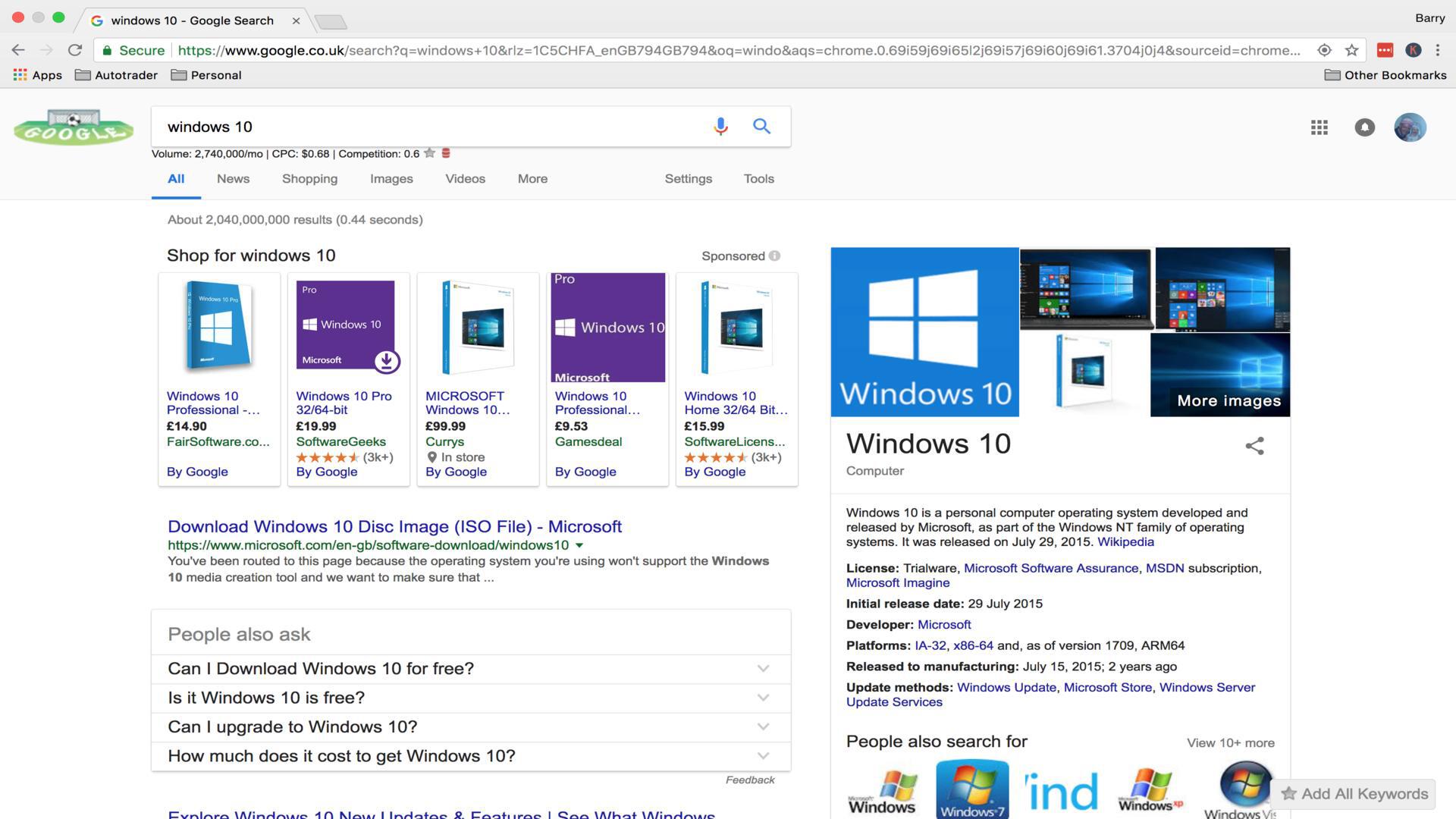The height and width of the screenshot is (819, 1456).
Task: Click the red database icon beside keyword stats
Action: pos(446,153)
